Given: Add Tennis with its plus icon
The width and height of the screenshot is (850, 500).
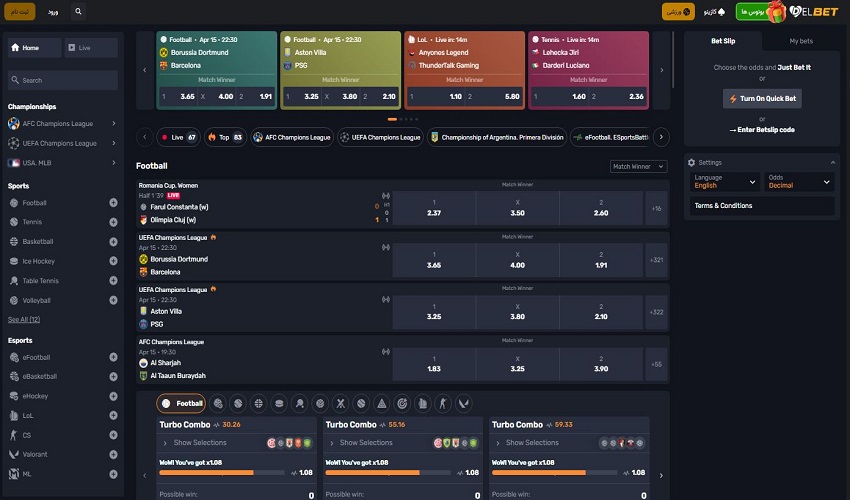Looking at the screenshot, I should coord(113,222).
